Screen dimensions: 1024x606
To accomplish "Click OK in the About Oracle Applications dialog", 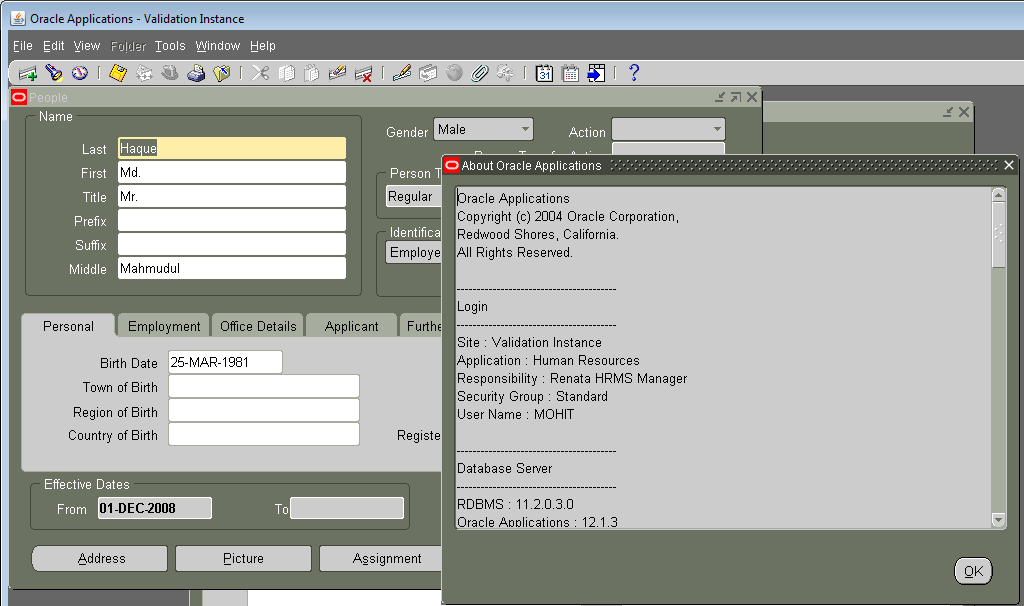I will point(973,571).
